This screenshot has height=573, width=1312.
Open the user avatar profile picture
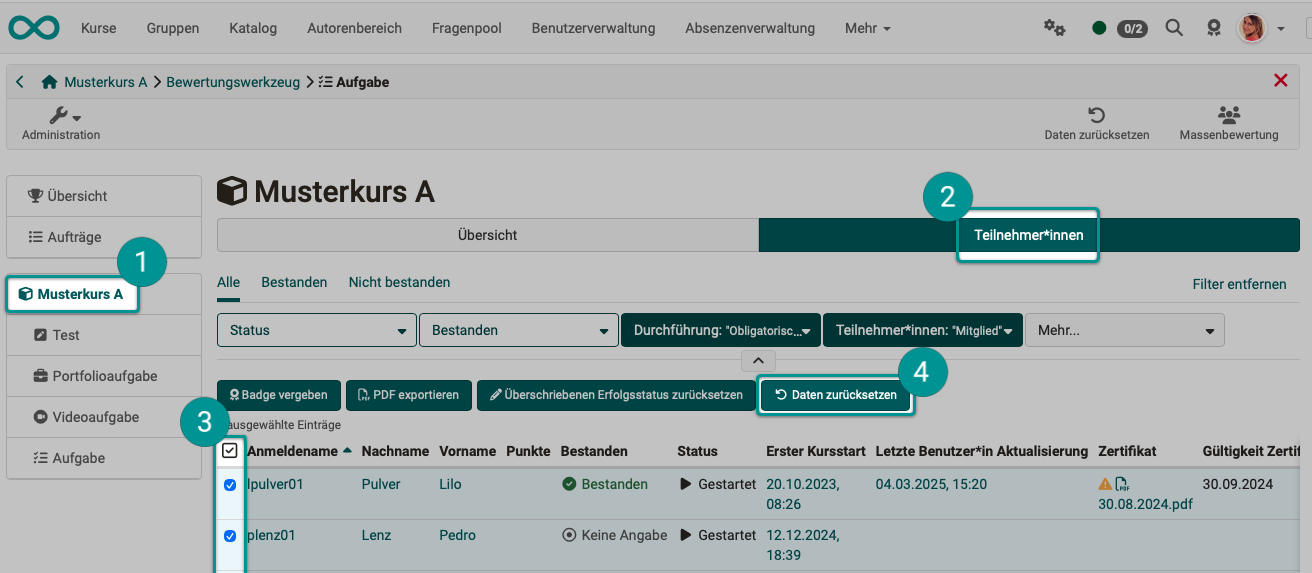point(1251,28)
